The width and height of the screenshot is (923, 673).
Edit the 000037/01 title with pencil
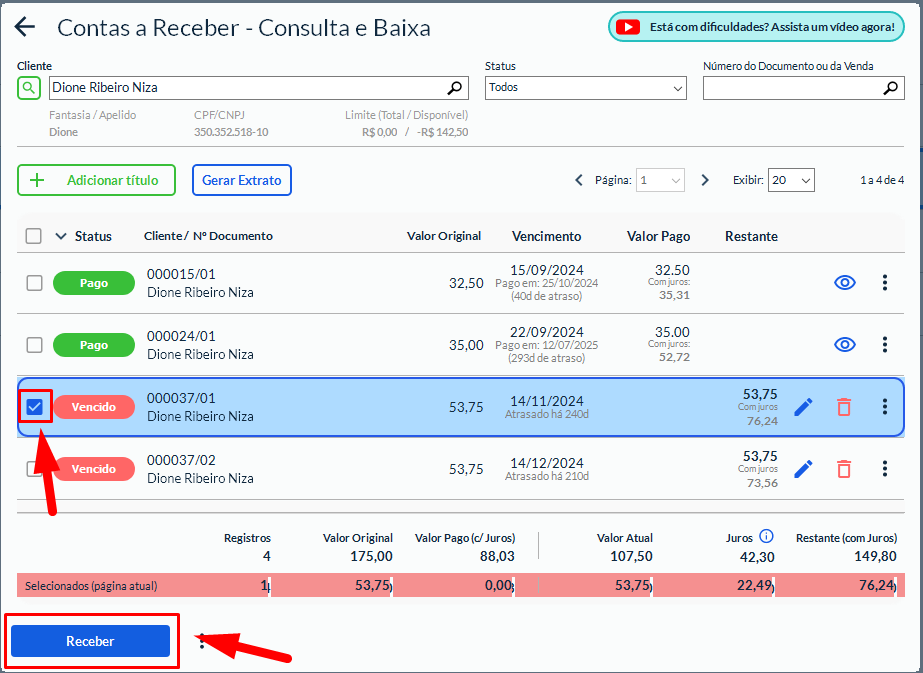[804, 407]
